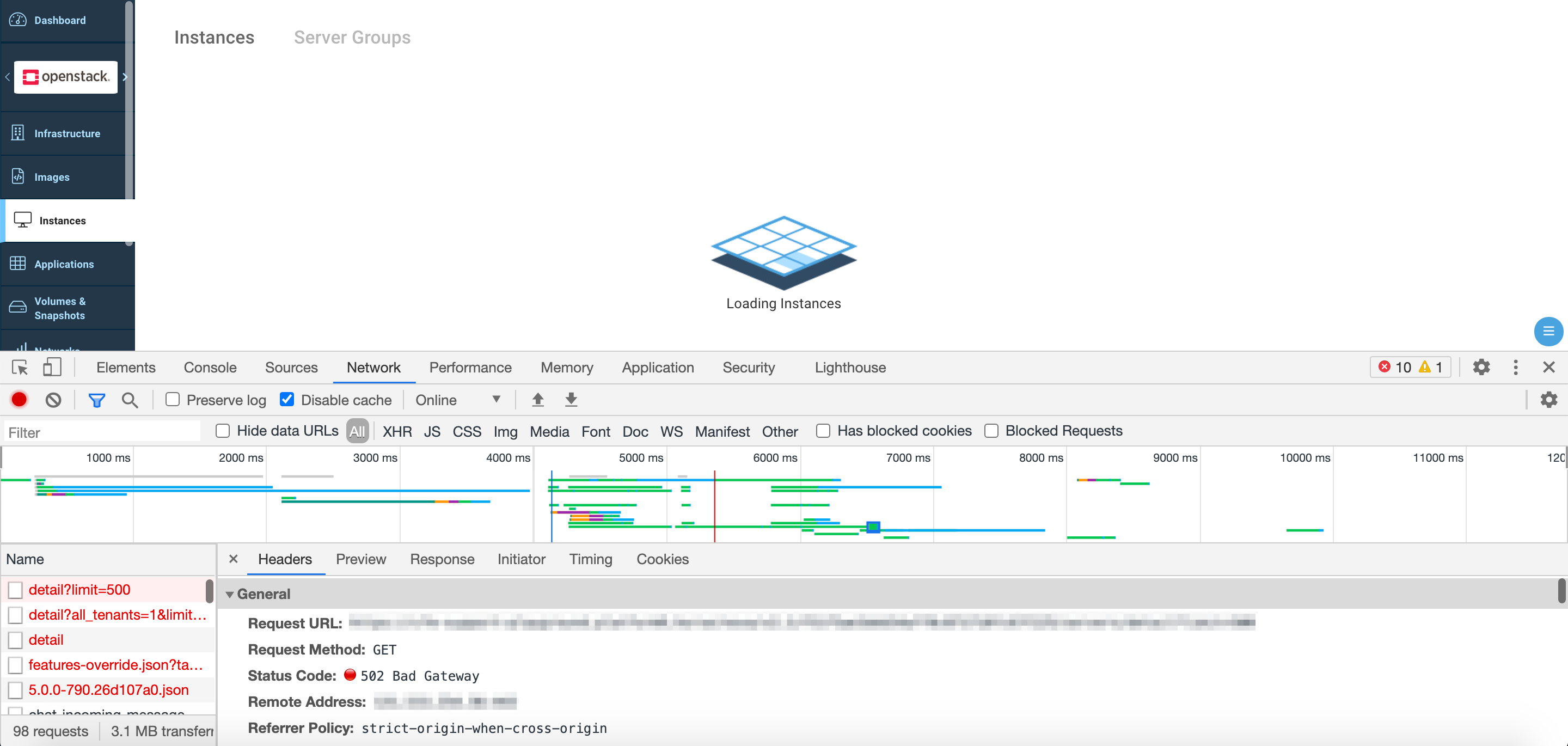Go to previous cloud with left chevron

tap(7, 77)
